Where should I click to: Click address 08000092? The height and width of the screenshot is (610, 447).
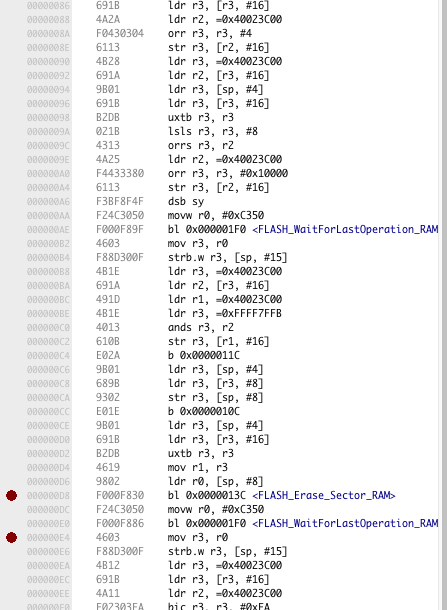(48, 75)
